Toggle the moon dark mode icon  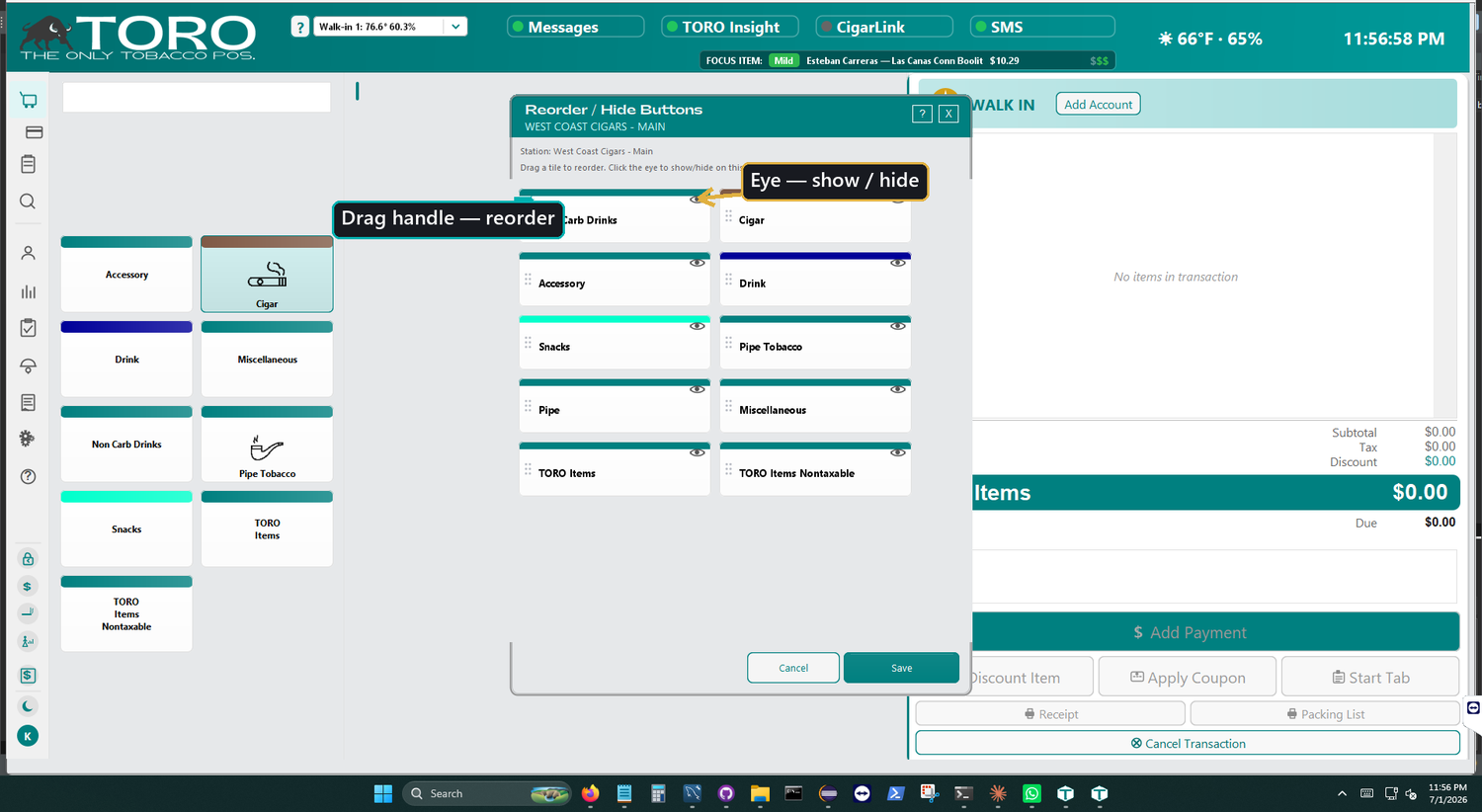click(28, 706)
